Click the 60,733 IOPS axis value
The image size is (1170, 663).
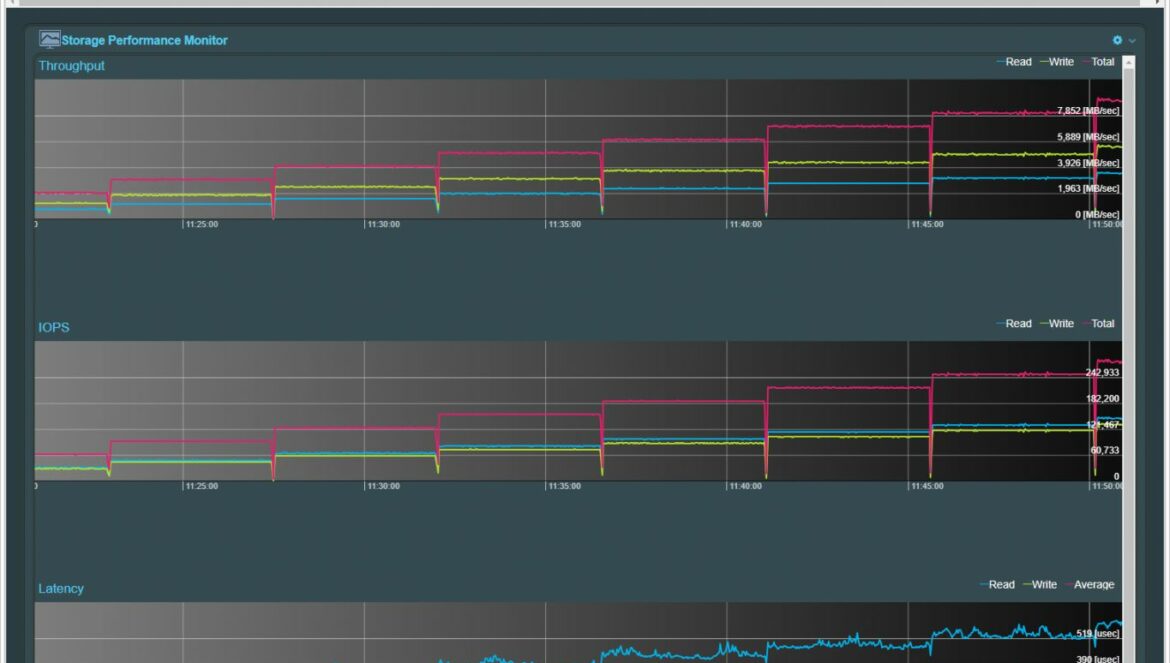[1104, 450]
